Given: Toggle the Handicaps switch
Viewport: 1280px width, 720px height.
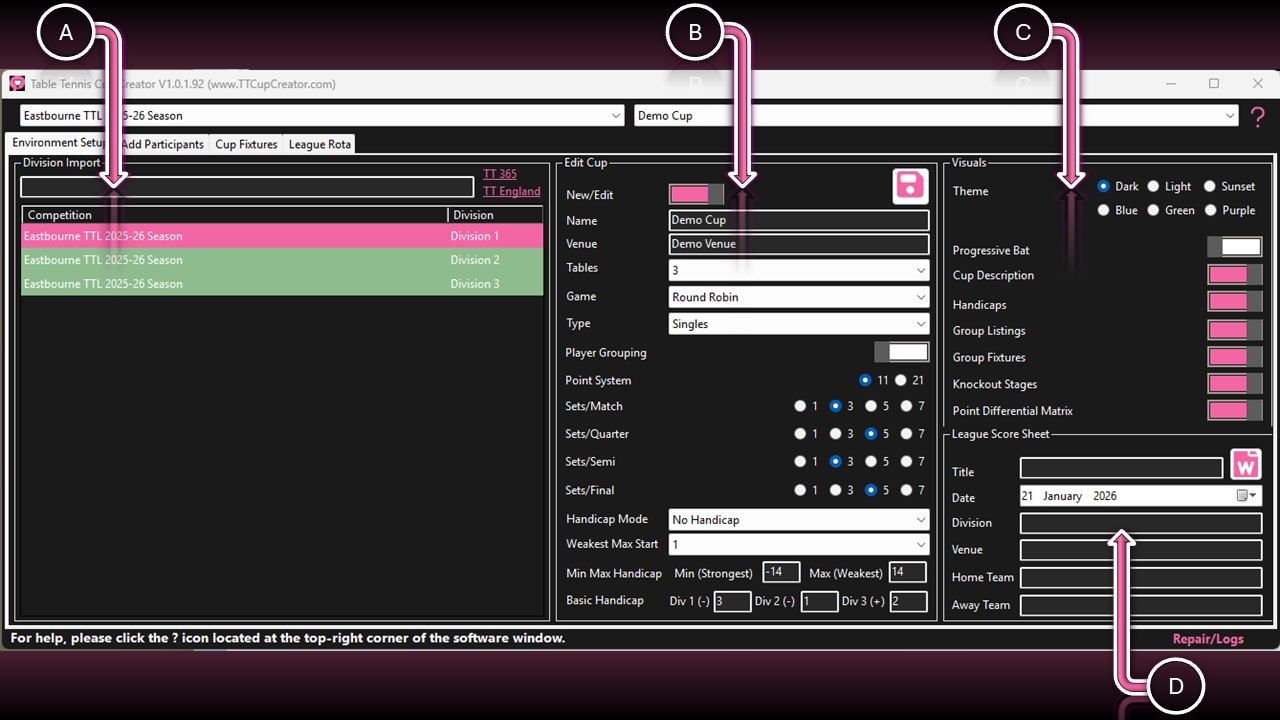Looking at the screenshot, I should click(x=1234, y=302).
